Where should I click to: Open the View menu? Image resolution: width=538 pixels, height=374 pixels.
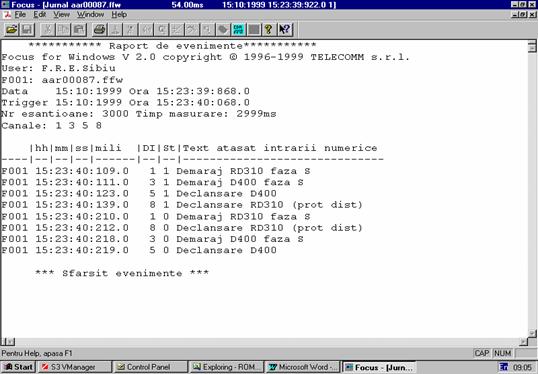pos(61,14)
